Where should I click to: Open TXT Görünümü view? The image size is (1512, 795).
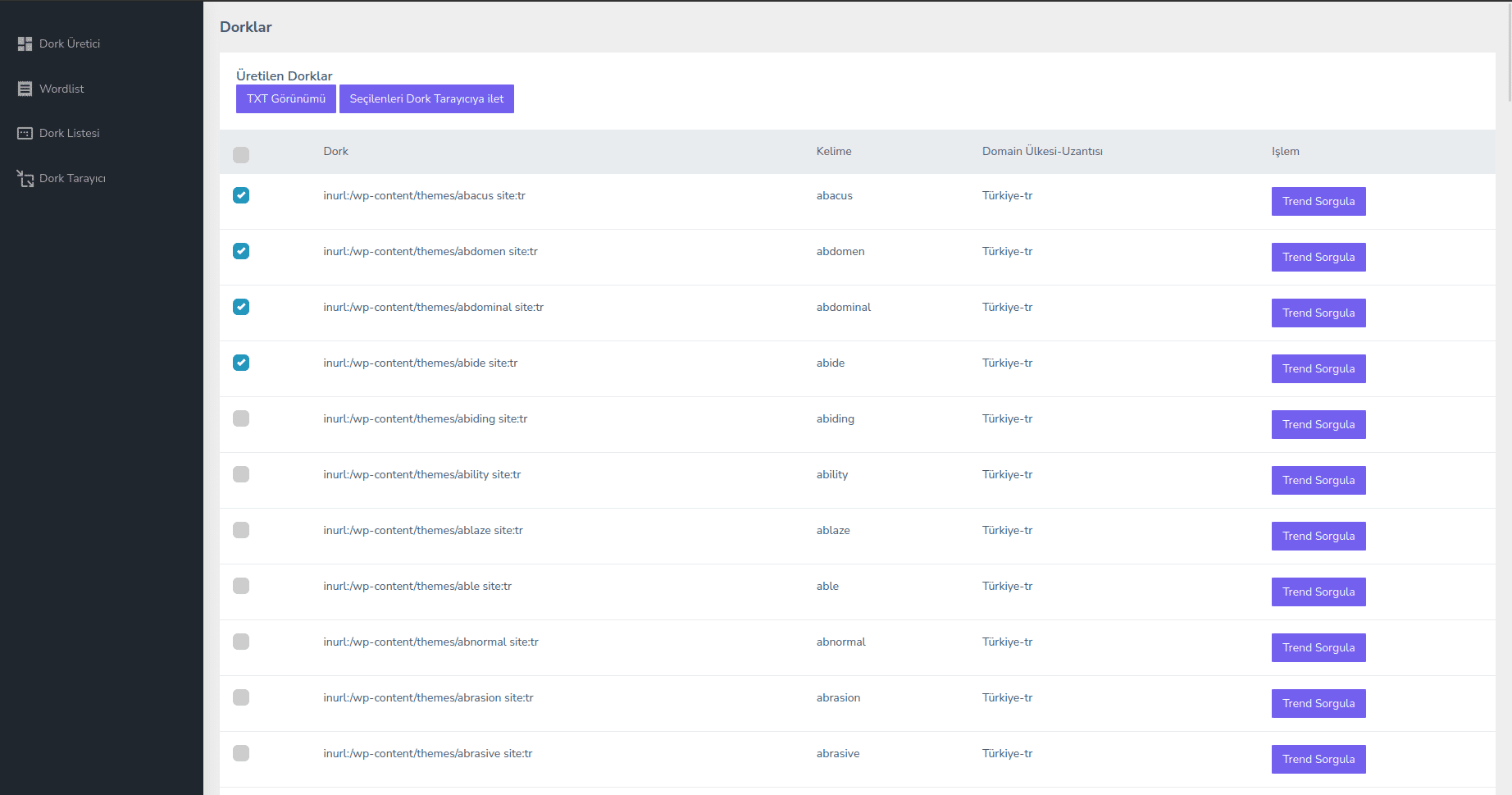coord(285,98)
